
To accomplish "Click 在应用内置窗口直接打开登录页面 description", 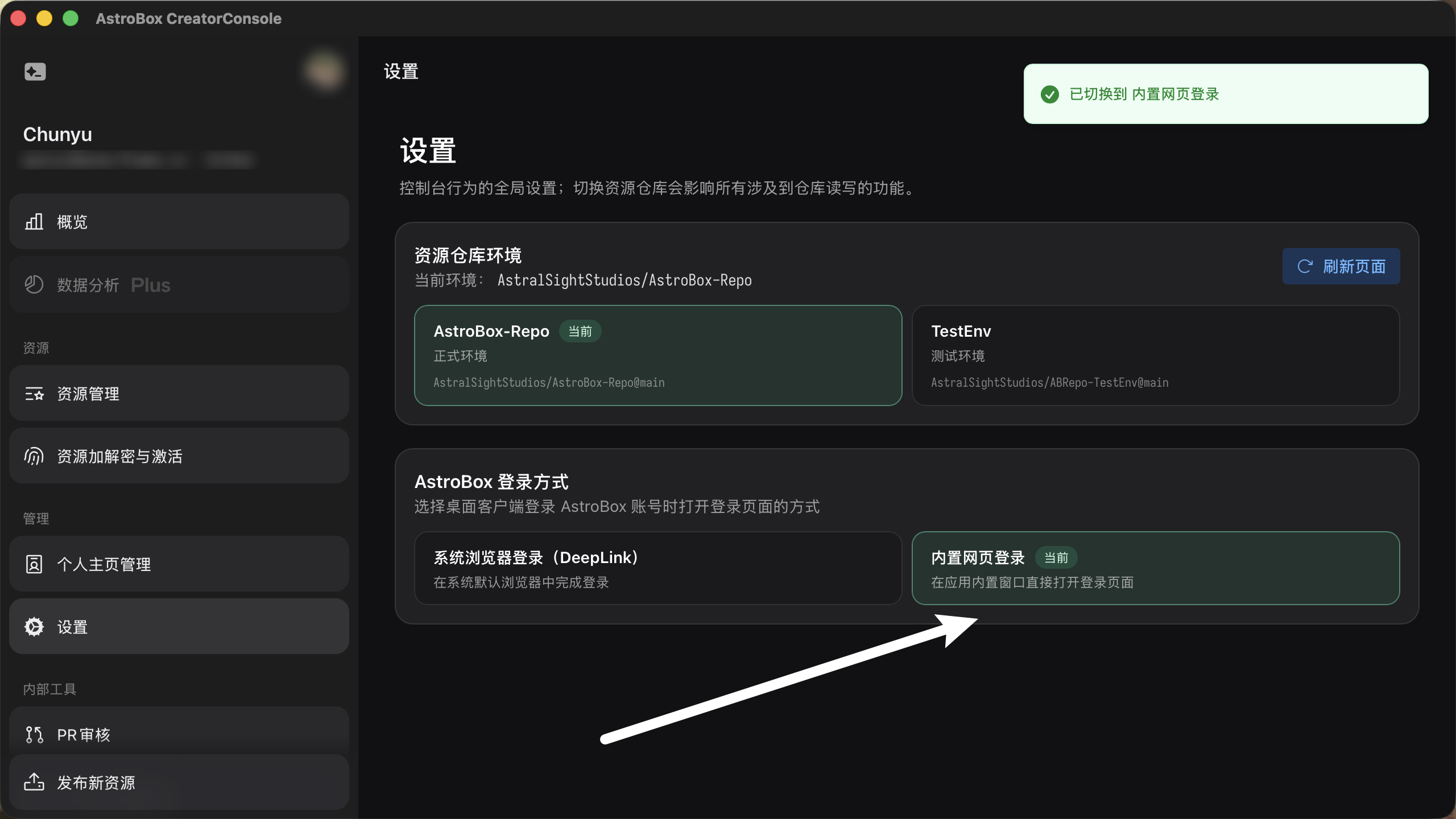I will [x=1032, y=582].
